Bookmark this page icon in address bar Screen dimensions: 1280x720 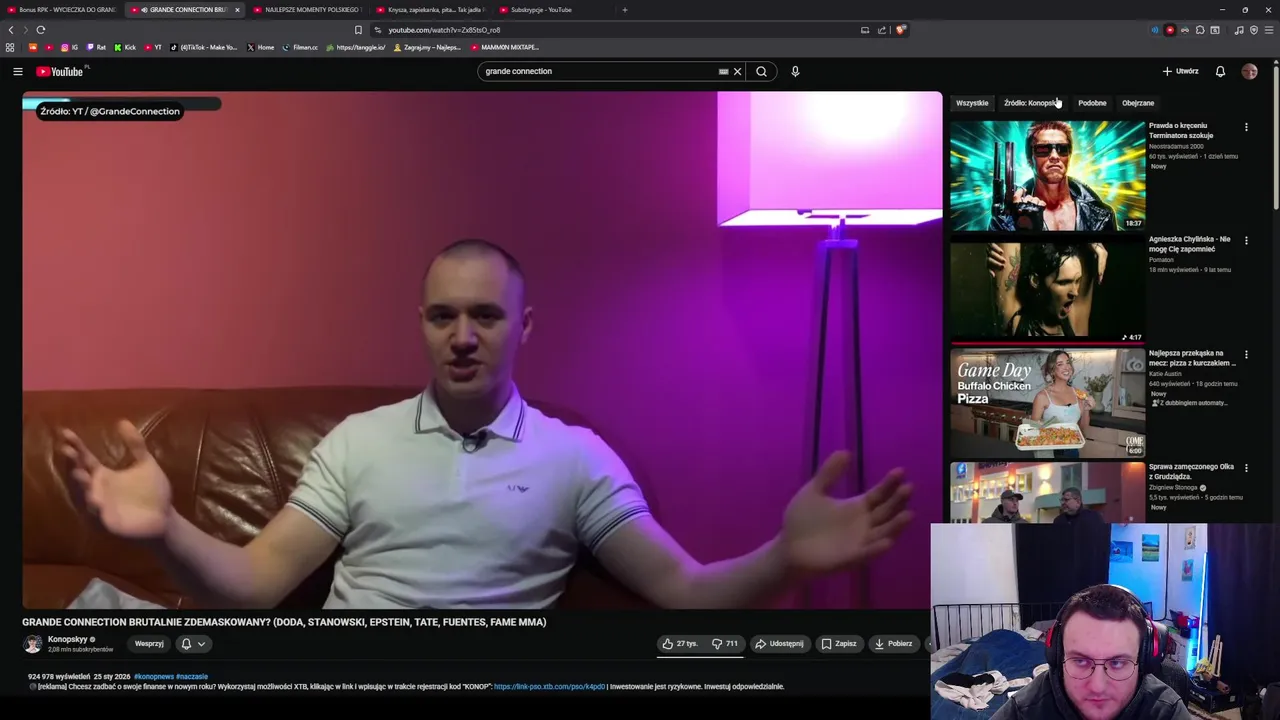click(358, 30)
